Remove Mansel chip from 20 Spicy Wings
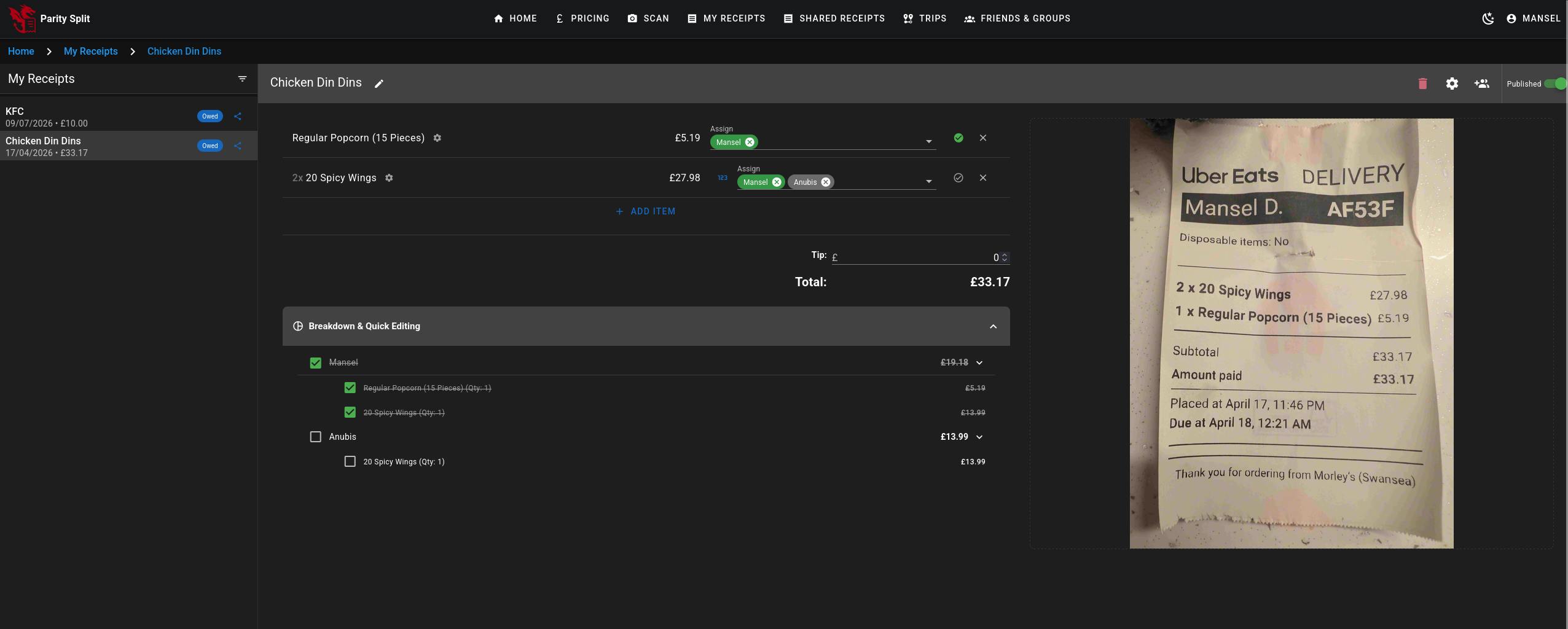The height and width of the screenshot is (629, 1568). click(x=777, y=182)
